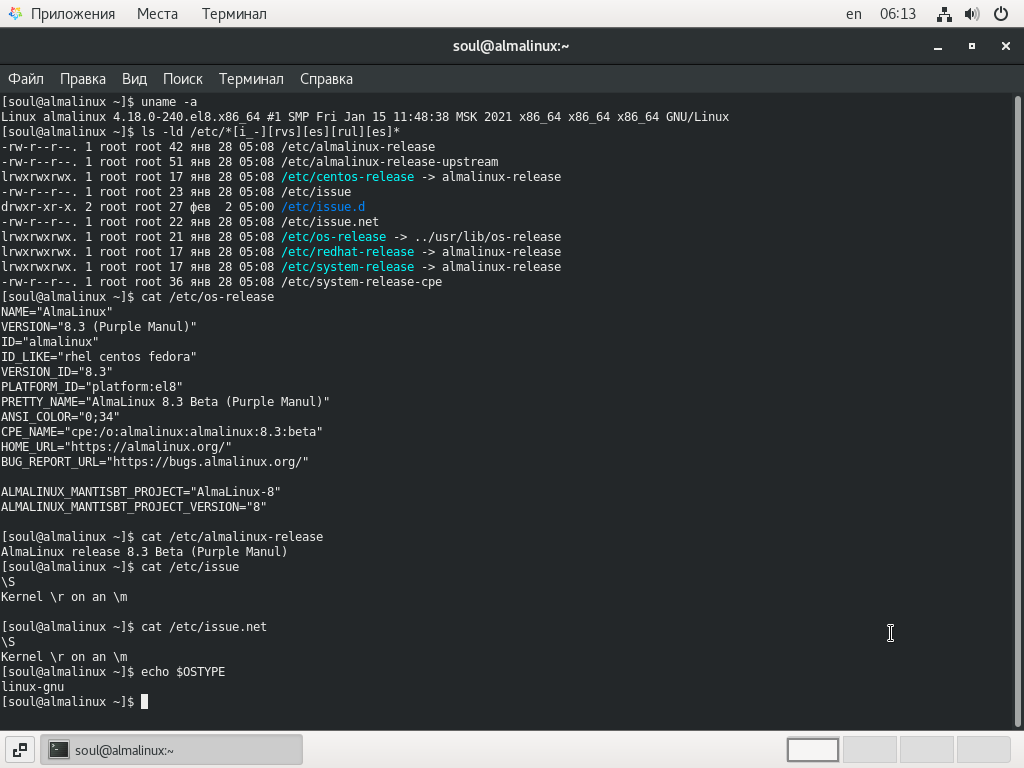Switch to the first workspace
This screenshot has width=1024, height=768.
(813, 750)
